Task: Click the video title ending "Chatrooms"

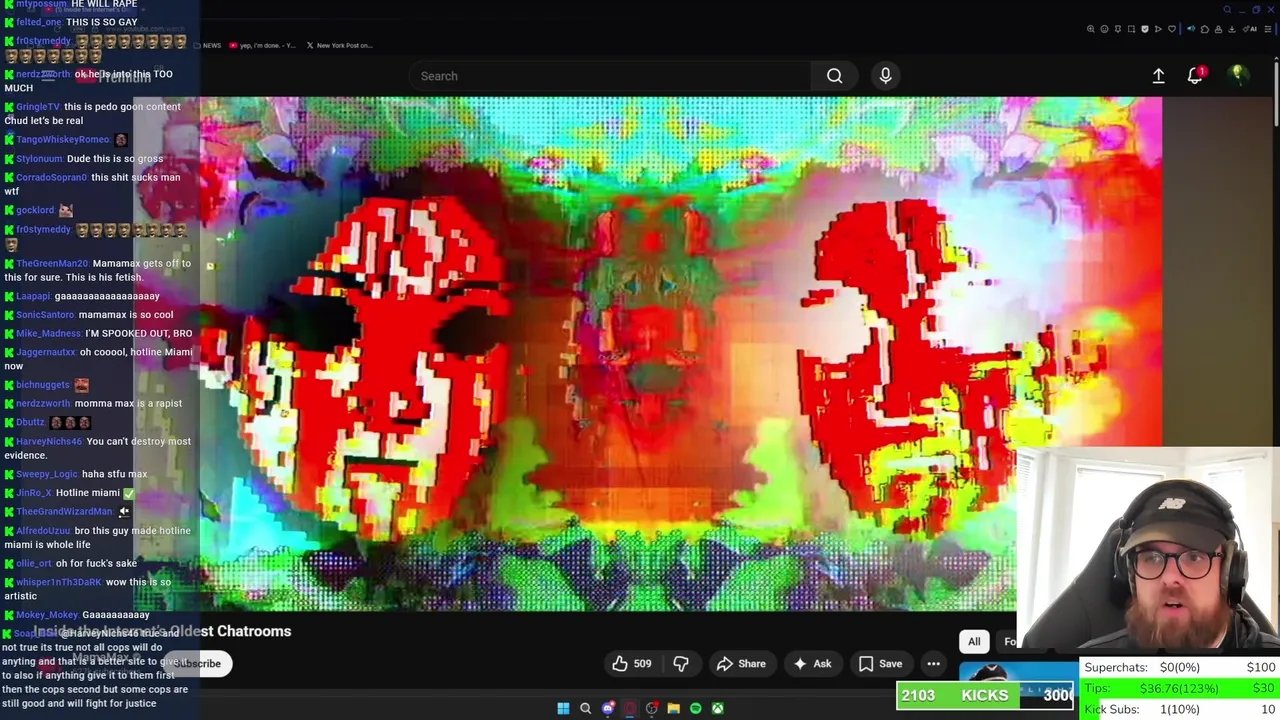Action: pyautogui.click(x=164, y=631)
